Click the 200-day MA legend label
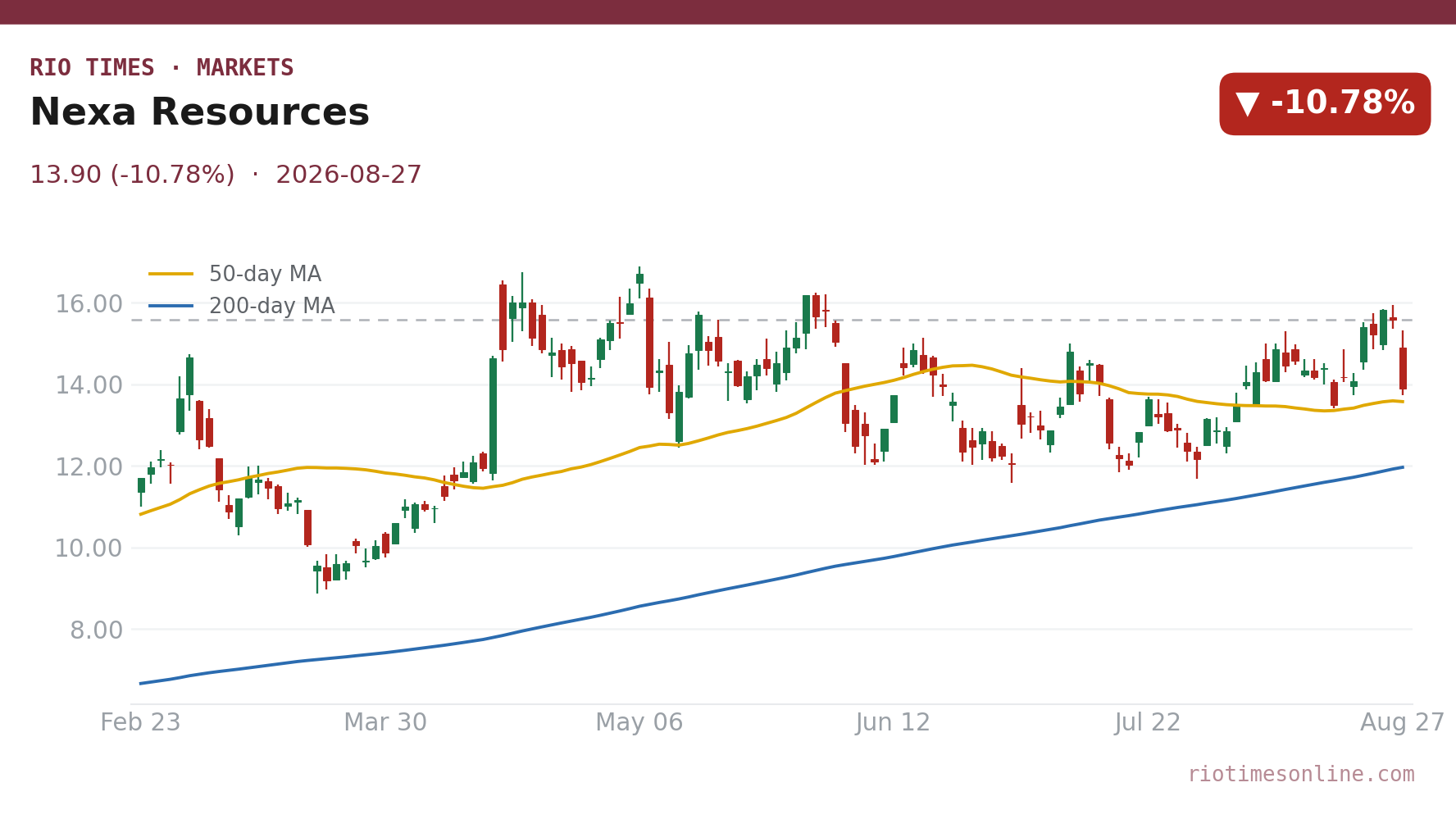The image size is (1456, 819). (x=271, y=307)
